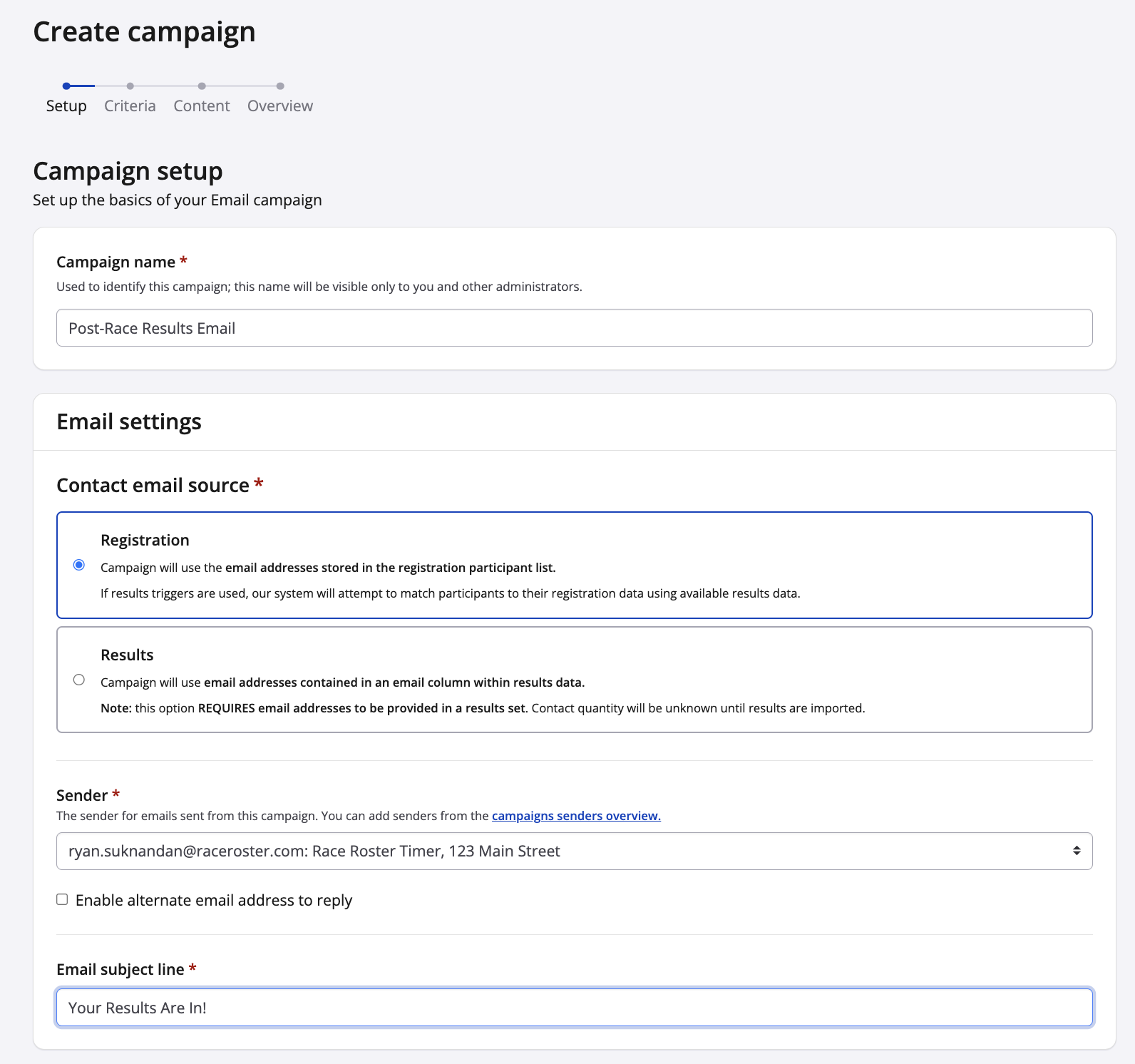Select the Results radio button
This screenshot has height=1064, width=1135.
pyautogui.click(x=79, y=680)
